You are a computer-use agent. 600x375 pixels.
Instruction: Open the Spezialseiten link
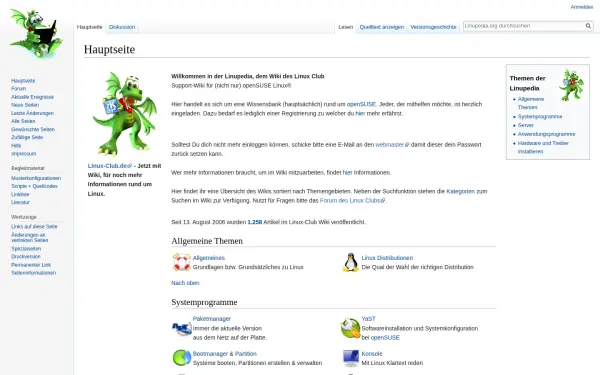[26, 249]
